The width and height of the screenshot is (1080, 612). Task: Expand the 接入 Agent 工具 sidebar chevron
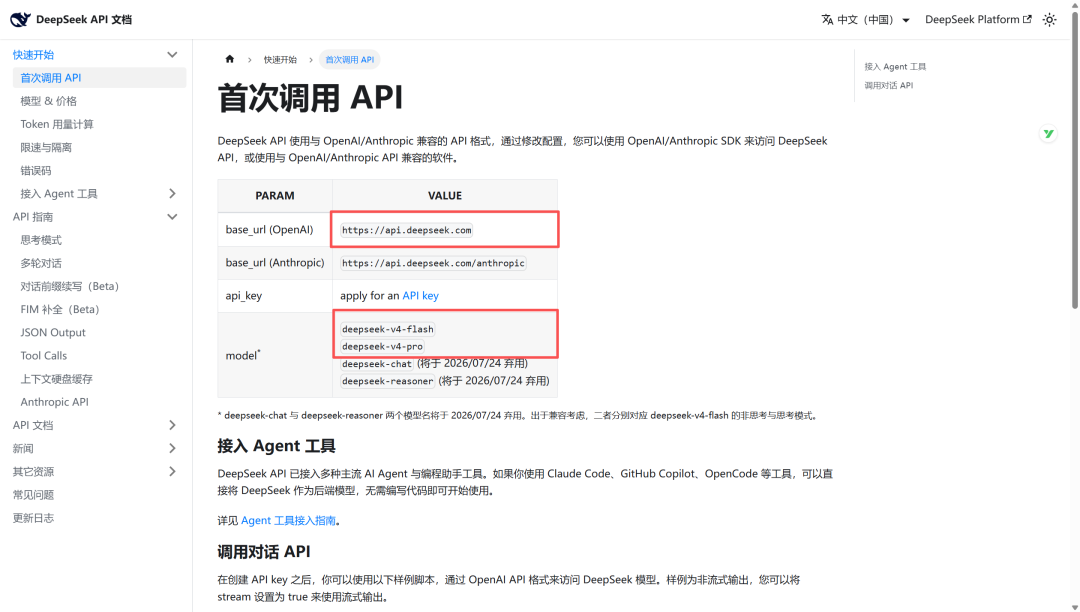172,193
